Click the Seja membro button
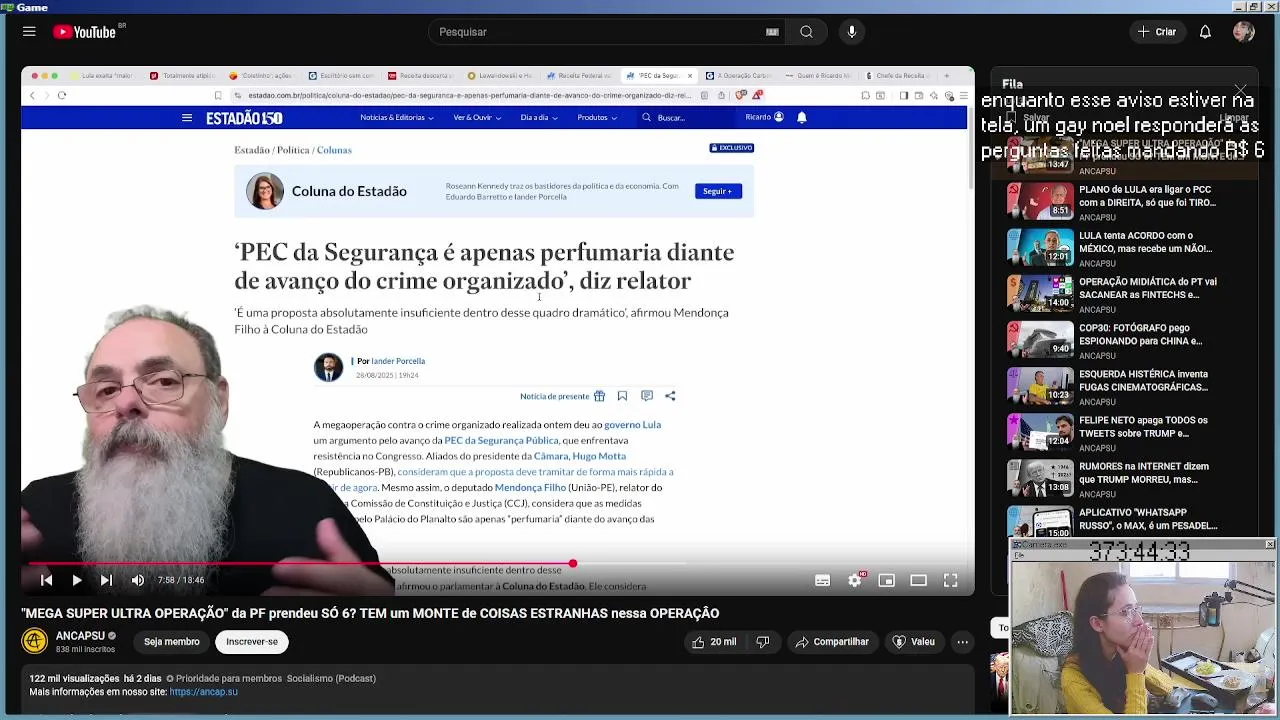The width and height of the screenshot is (1280, 720). click(x=172, y=642)
